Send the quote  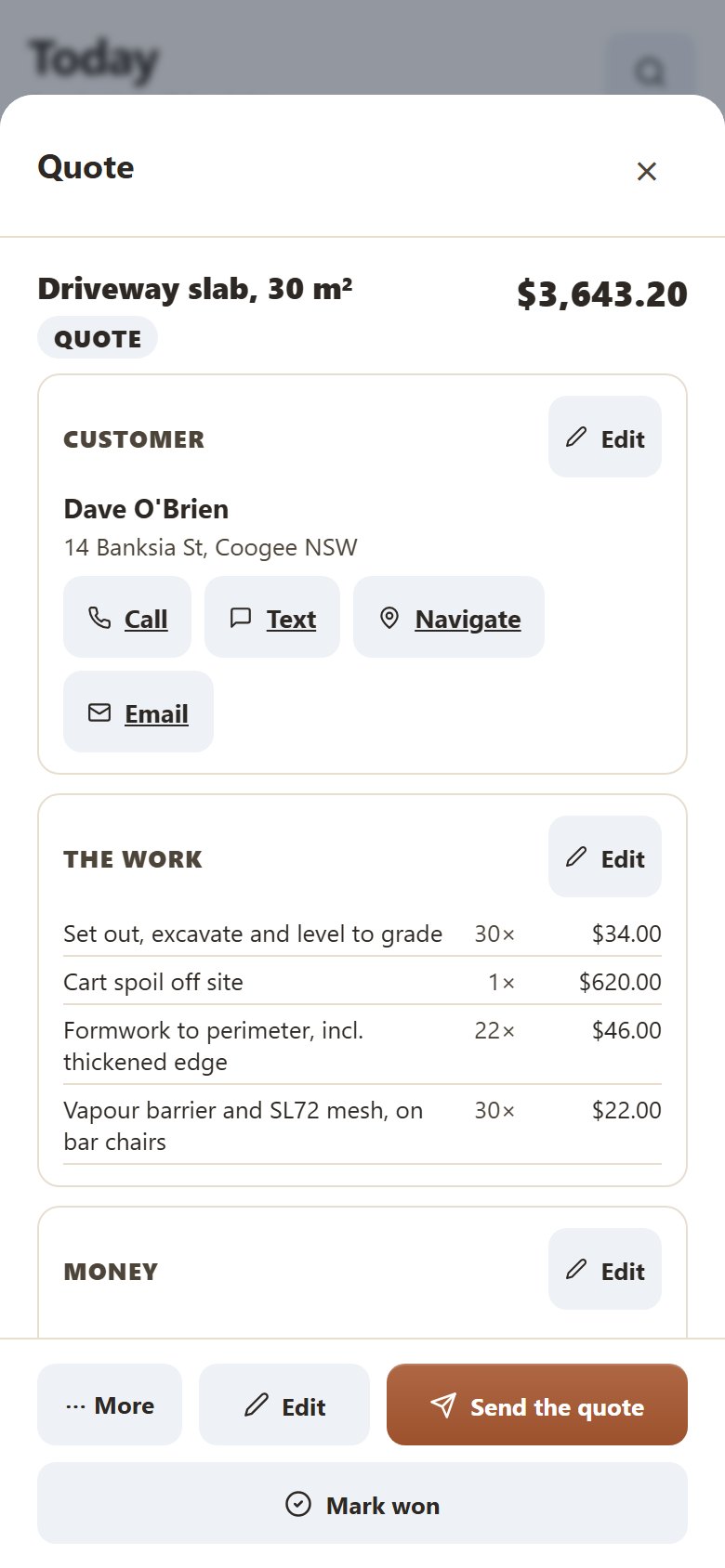pyautogui.click(x=537, y=1405)
